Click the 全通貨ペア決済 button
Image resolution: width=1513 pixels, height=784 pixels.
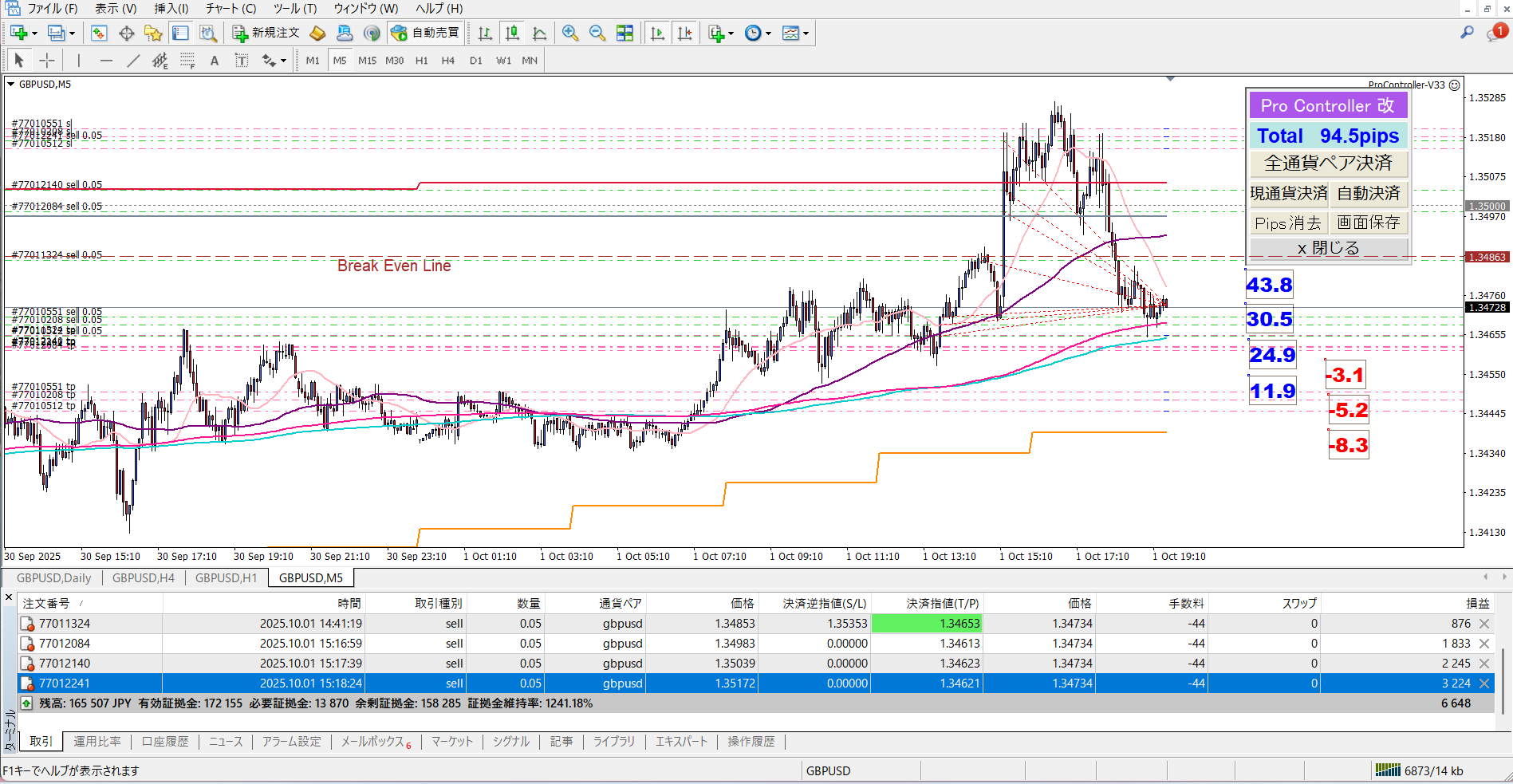[x=1328, y=163]
